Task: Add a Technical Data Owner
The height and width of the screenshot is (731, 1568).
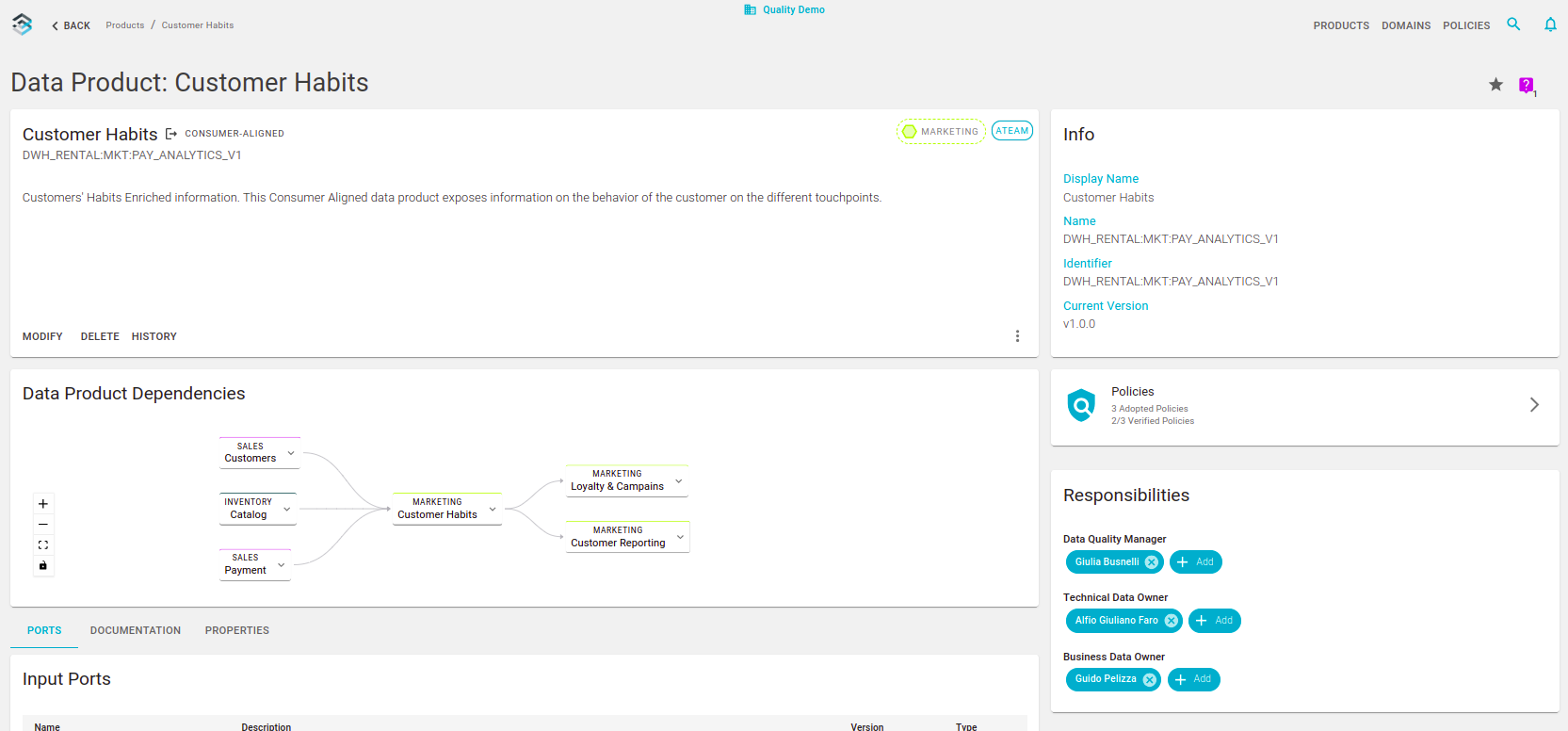Action: 1215,621
